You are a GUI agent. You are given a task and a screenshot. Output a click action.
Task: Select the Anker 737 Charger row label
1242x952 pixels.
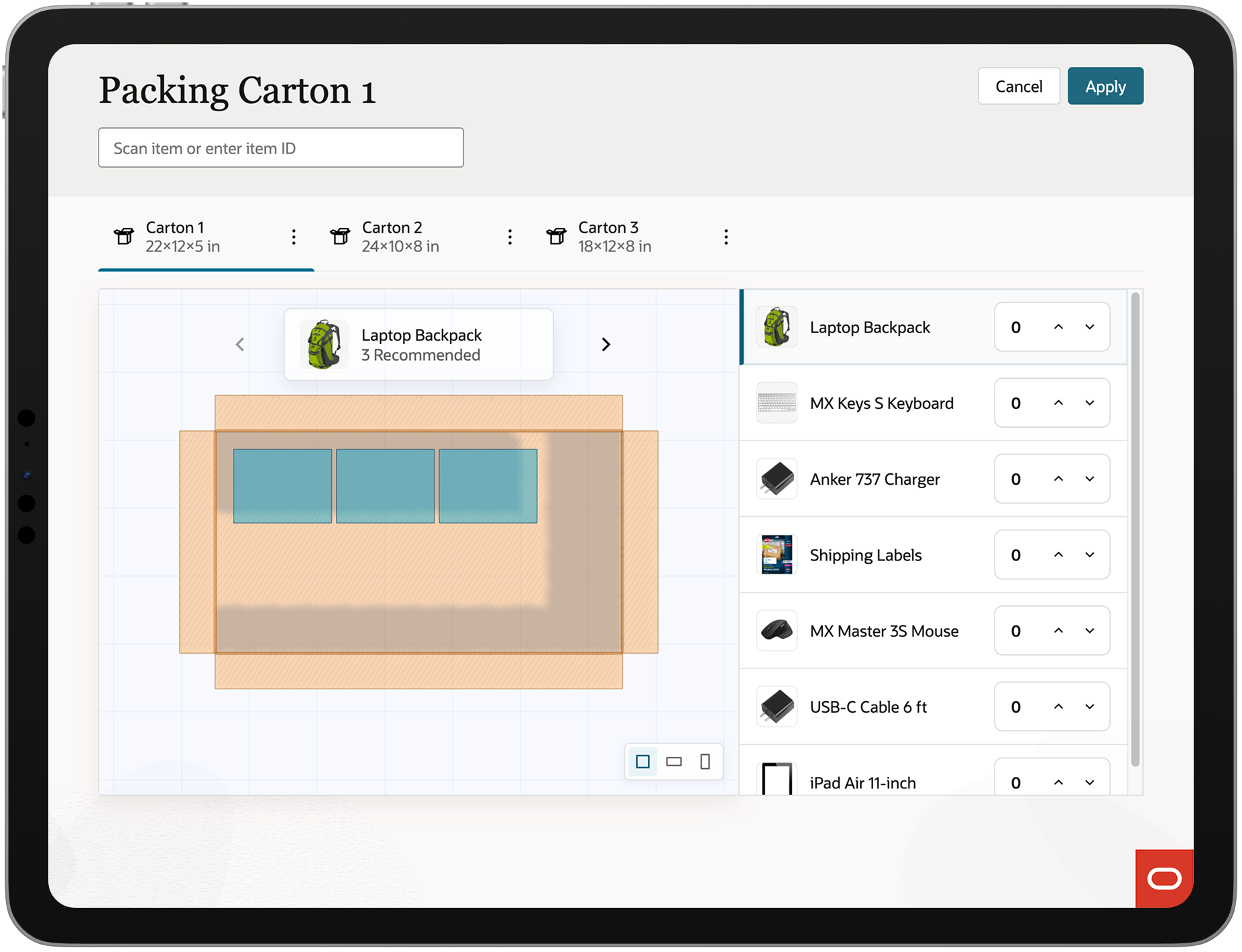874,479
